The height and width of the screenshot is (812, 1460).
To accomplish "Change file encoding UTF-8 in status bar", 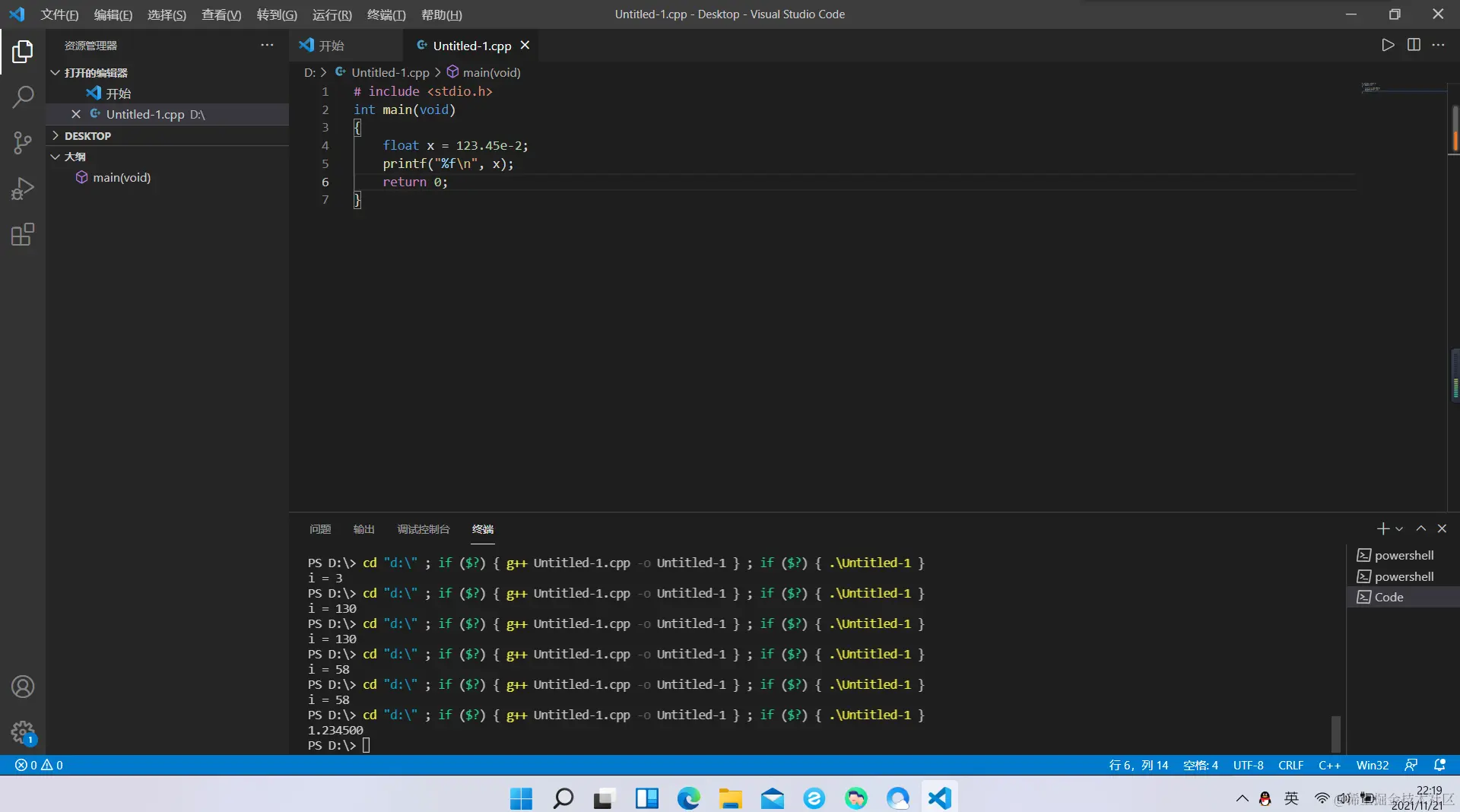I will pos(1249,765).
